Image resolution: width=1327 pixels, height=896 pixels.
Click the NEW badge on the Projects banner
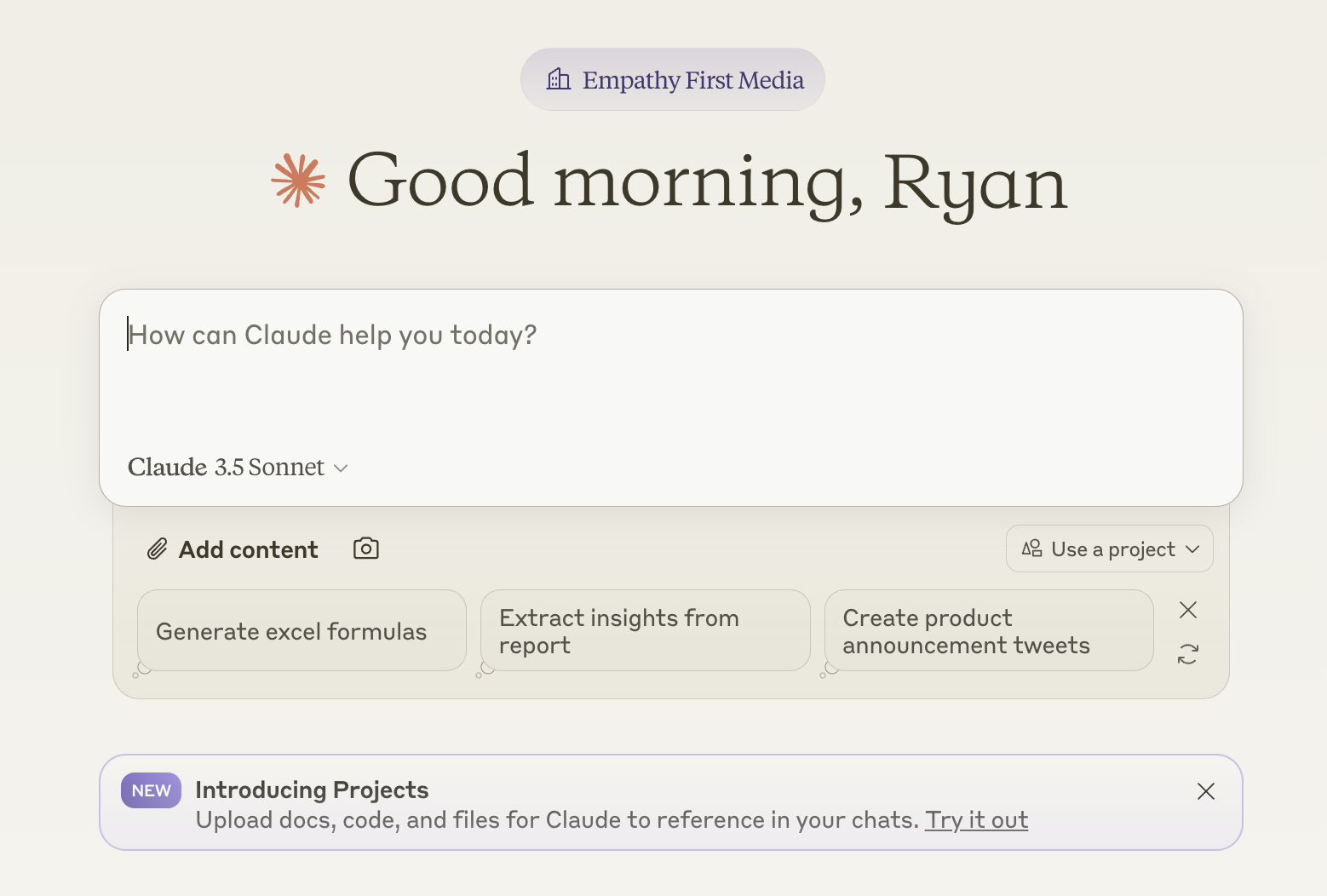pos(151,790)
